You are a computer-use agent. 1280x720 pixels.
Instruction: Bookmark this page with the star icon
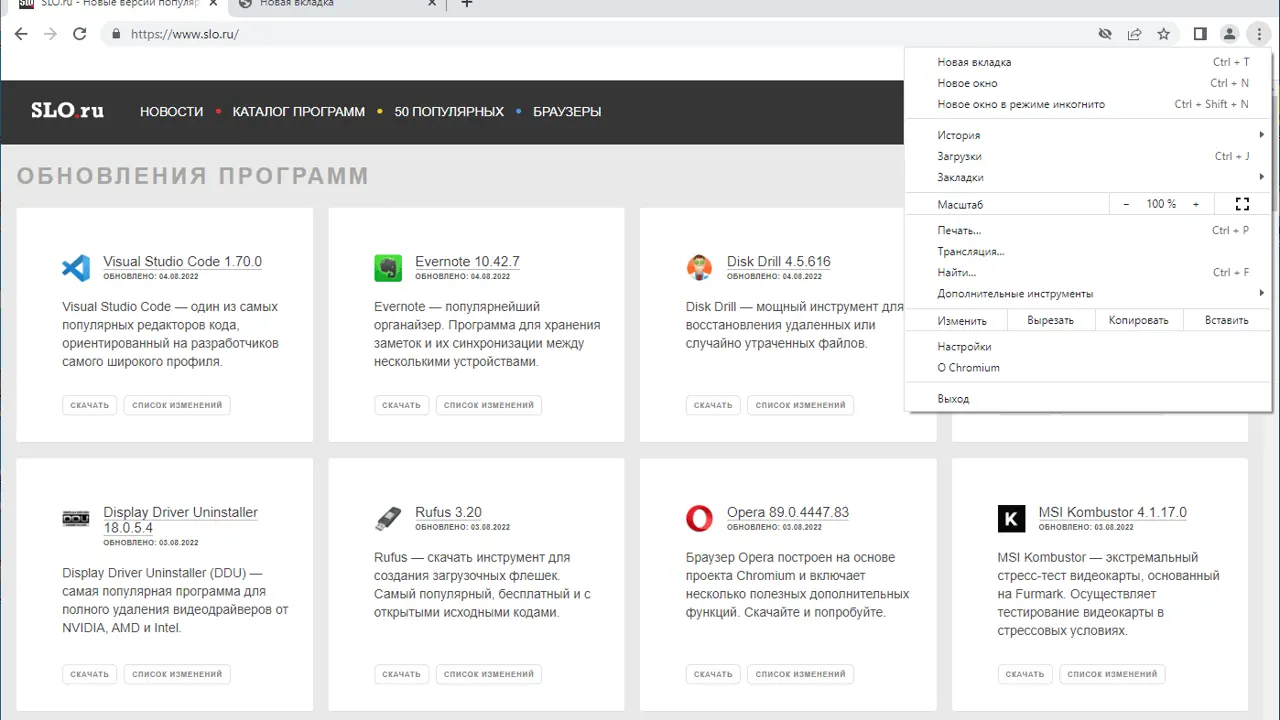(1164, 34)
